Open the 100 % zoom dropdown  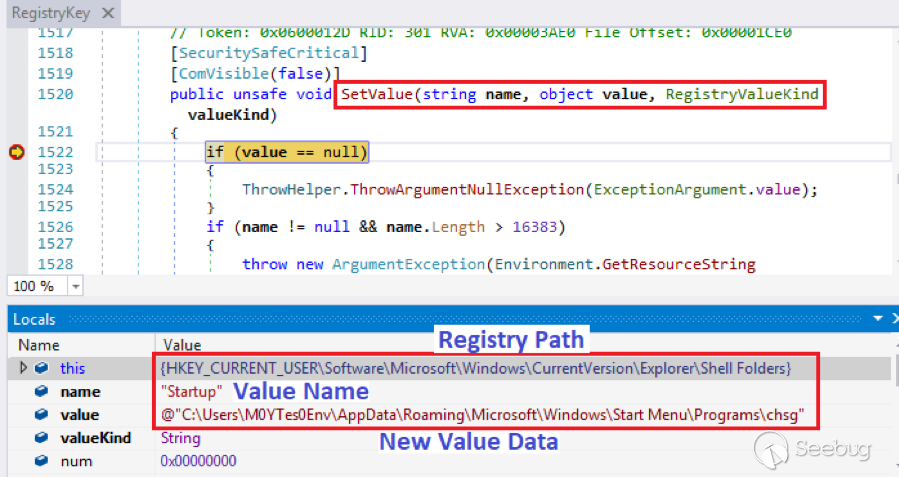coord(75,286)
